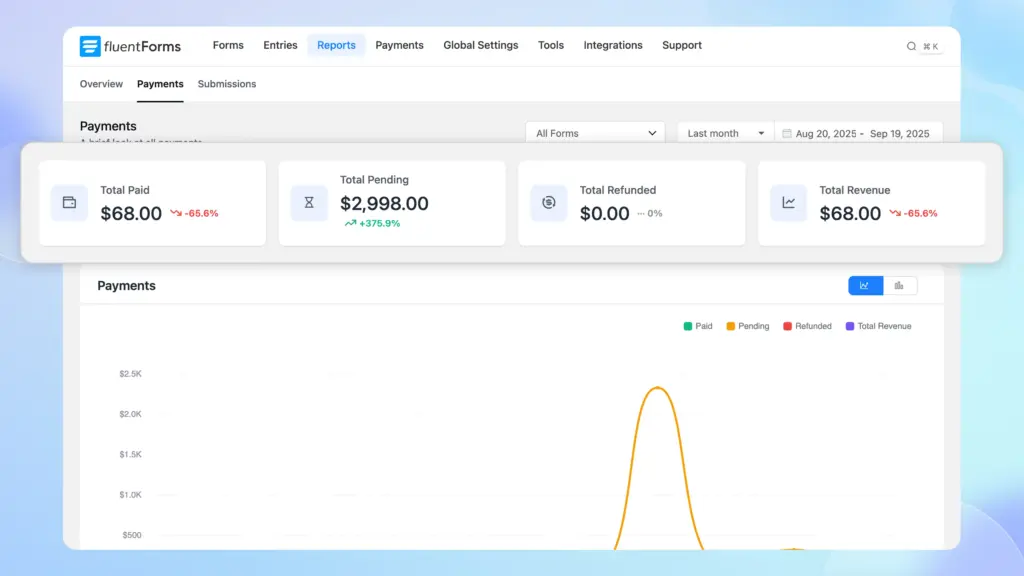Click the -65.6% change on Total Revenue
This screenshot has width=1024, height=576.
coord(913,213)
